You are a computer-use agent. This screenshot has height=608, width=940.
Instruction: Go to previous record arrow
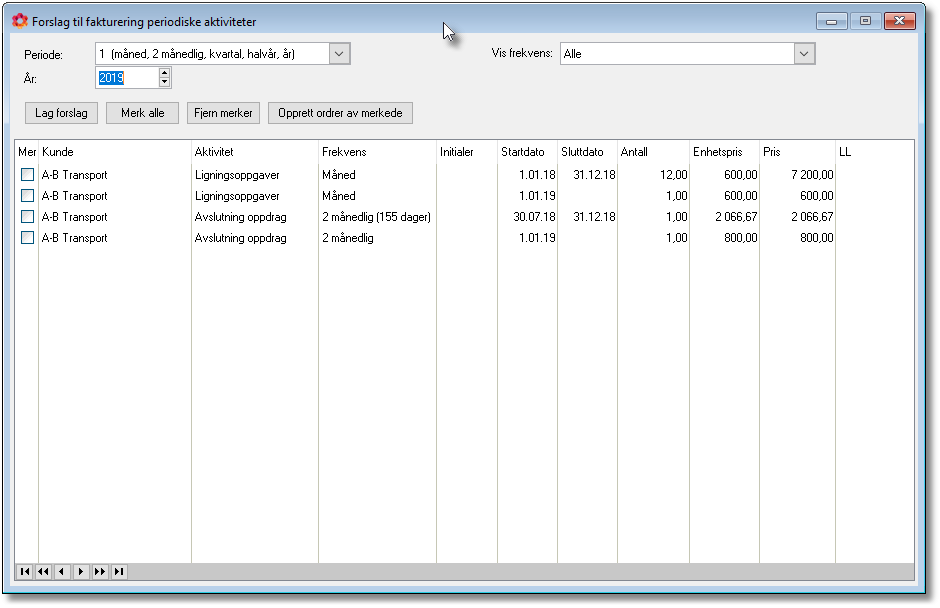click(62, 571)
